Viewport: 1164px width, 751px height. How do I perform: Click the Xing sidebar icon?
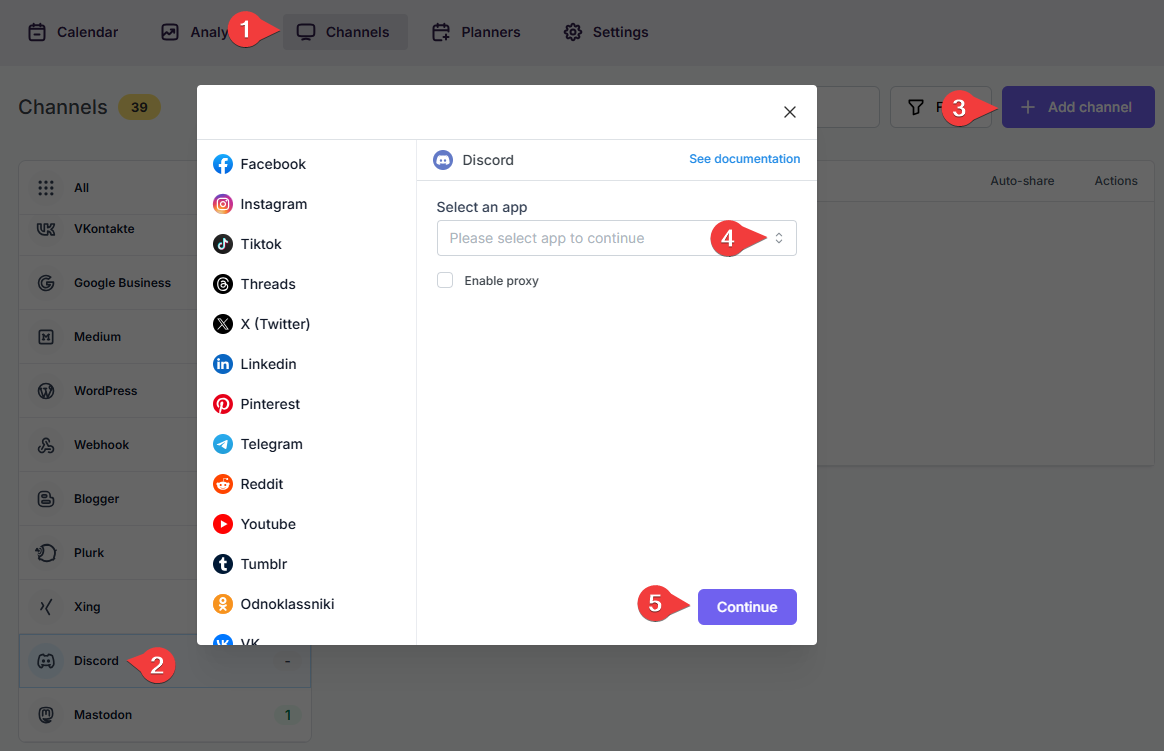tap(46, 607)
